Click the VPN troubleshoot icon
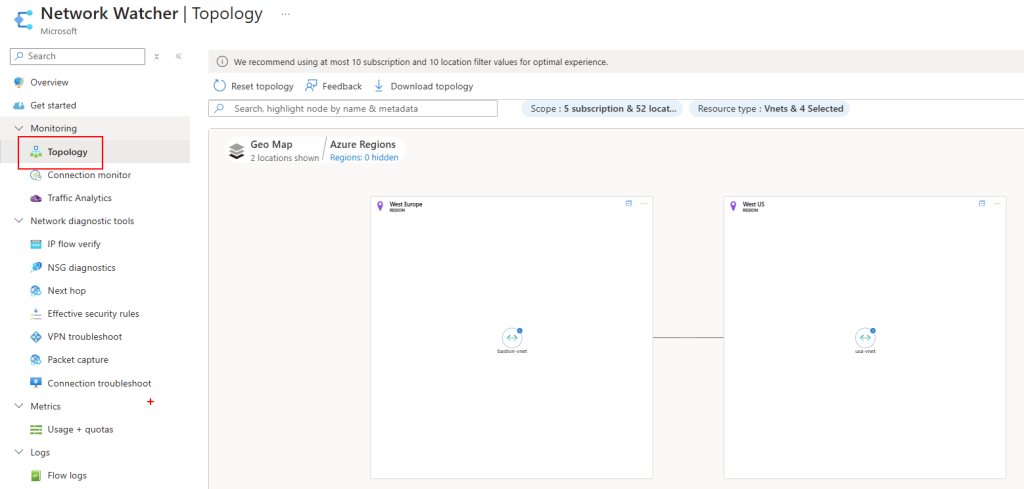 click(36, 337)
